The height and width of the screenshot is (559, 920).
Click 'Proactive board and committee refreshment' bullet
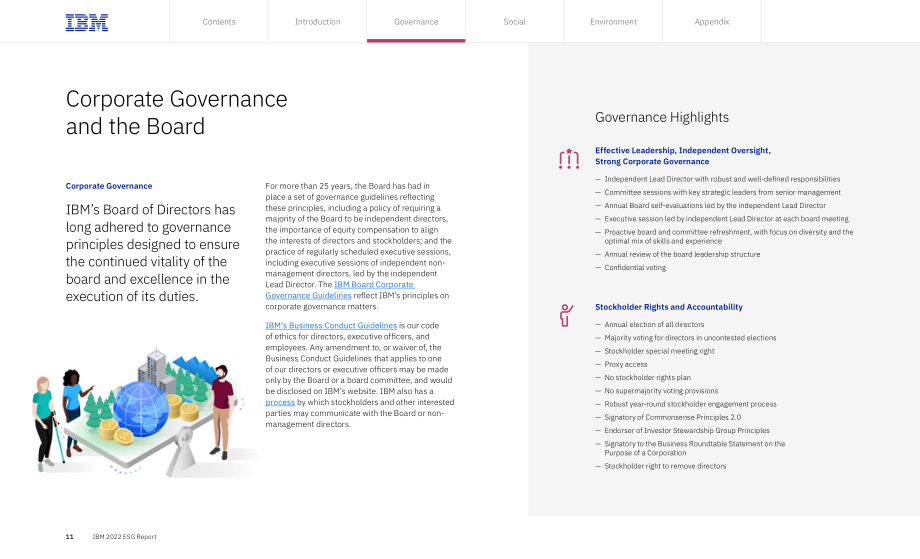click(x=729, y=236)
